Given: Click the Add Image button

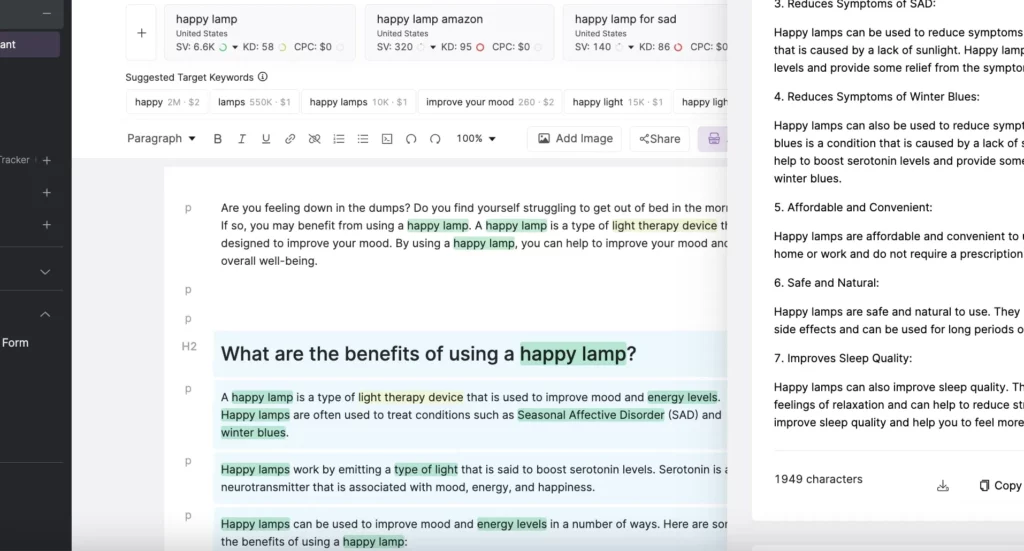Looking at the screenshot, I should point(575,138).
